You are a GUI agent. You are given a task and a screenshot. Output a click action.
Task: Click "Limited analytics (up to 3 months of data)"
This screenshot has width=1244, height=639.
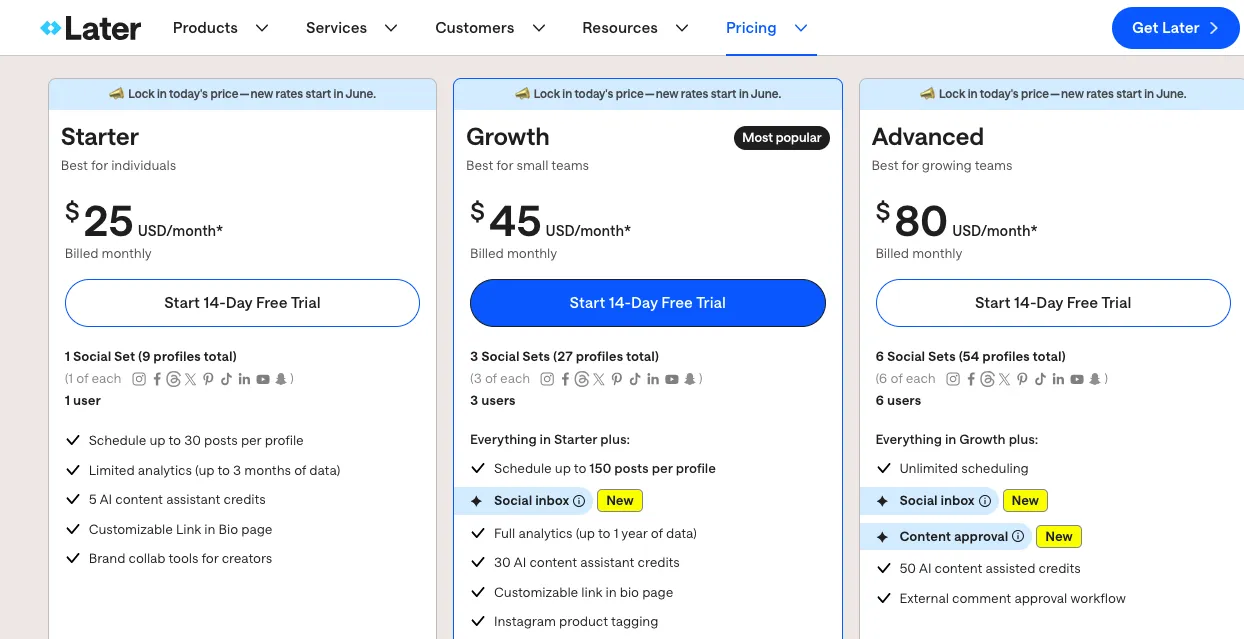pos(214,471)
